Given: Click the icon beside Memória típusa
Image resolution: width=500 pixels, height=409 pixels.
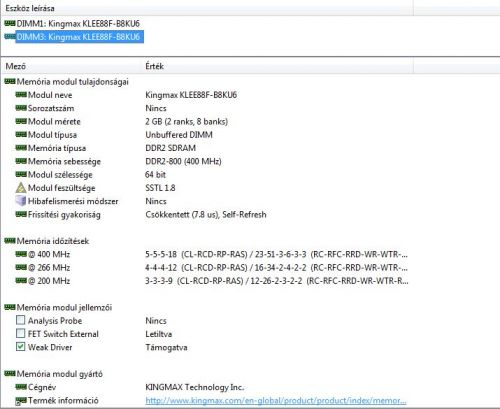Looking at the screenshot, I should (21, 148).
